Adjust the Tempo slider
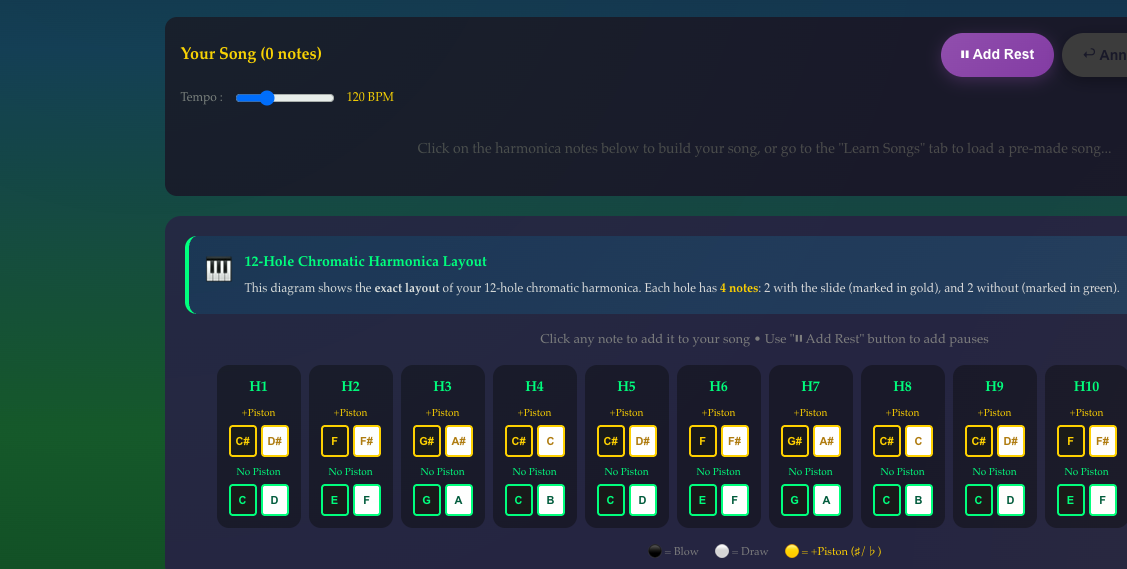The height and width of the screenshot is (569, 1127). pos(285,98)
